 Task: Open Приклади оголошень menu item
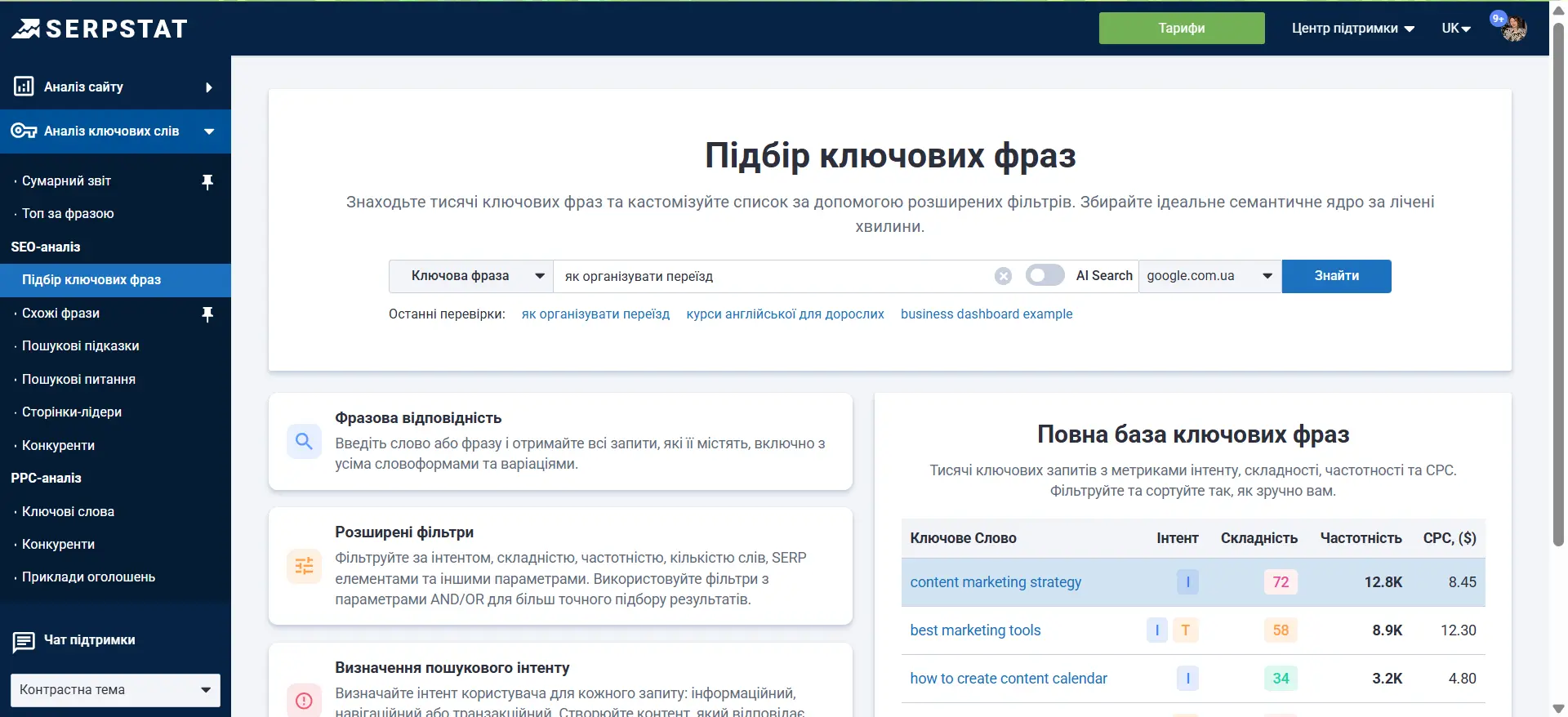(88, 577)
